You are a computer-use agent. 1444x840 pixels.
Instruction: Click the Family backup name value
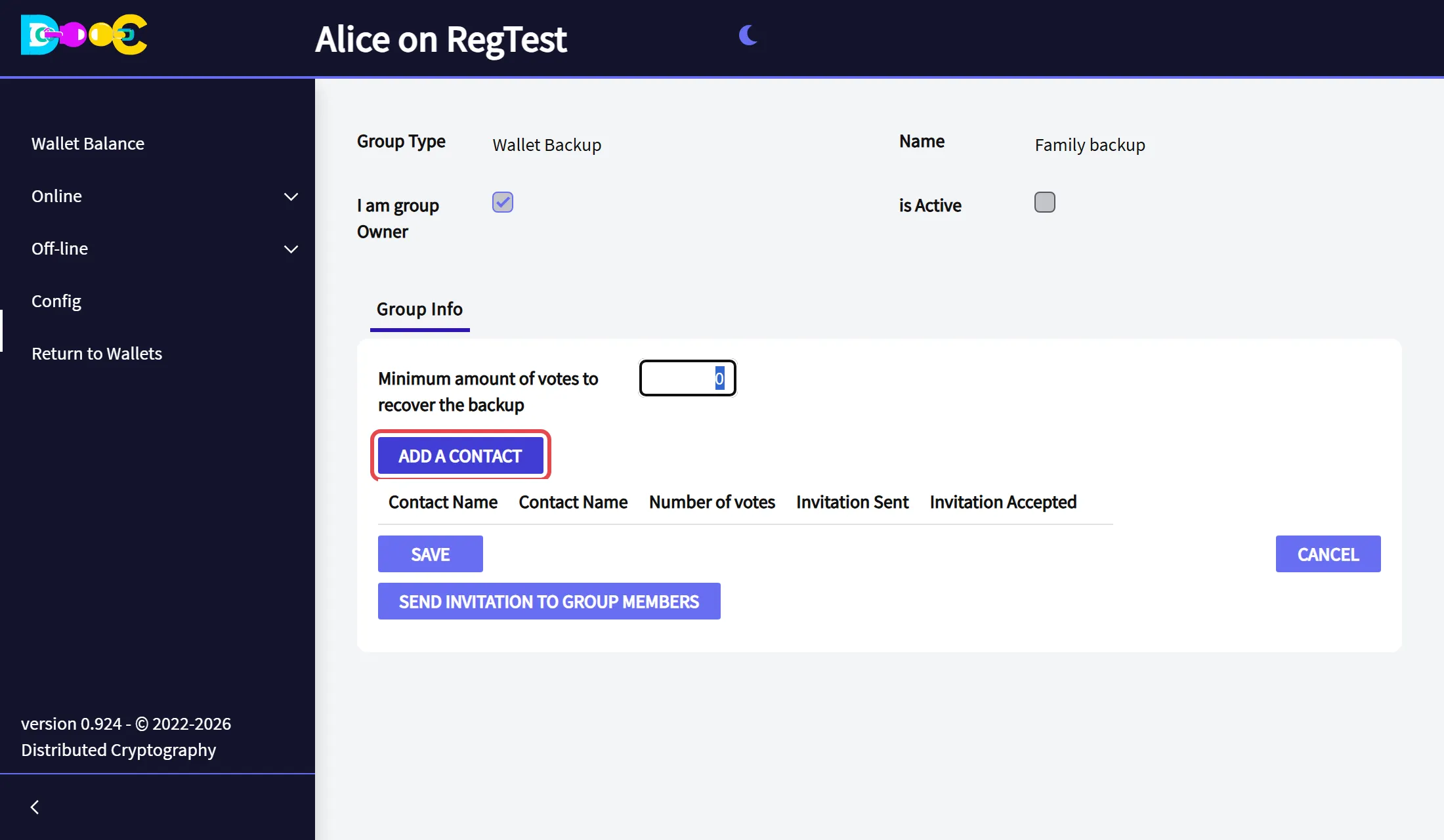[x=1090, y=145]
